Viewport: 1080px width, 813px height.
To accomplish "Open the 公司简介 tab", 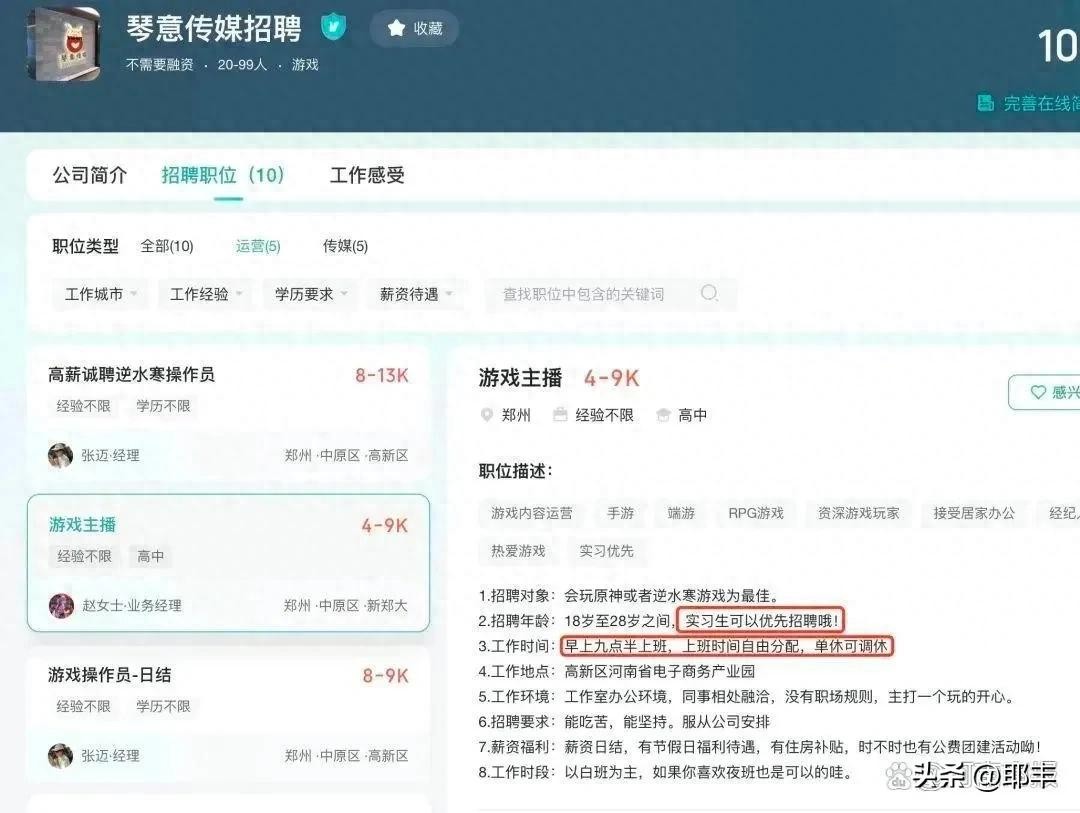I will point(90,175).
